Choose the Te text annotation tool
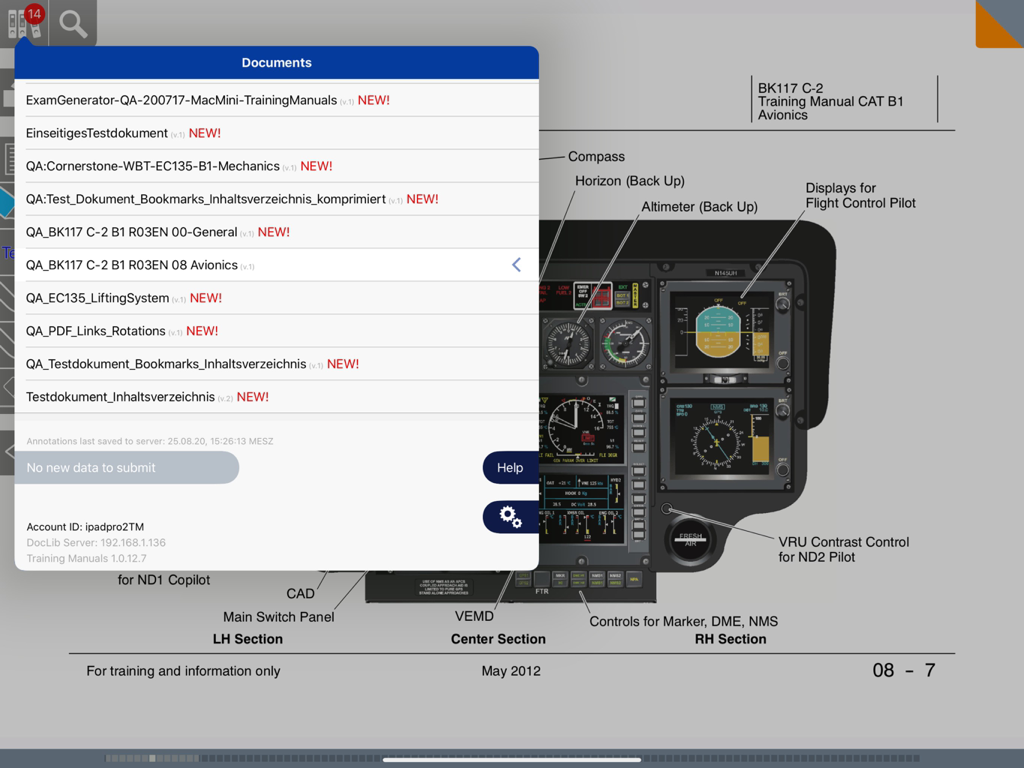The image size is (1024, 768). click(x=8, y=253)
